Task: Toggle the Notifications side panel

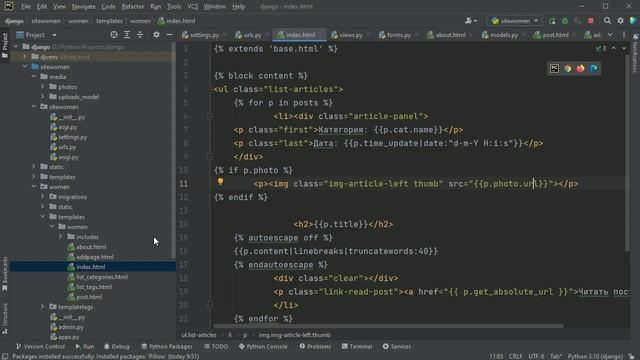Action: 635,53
